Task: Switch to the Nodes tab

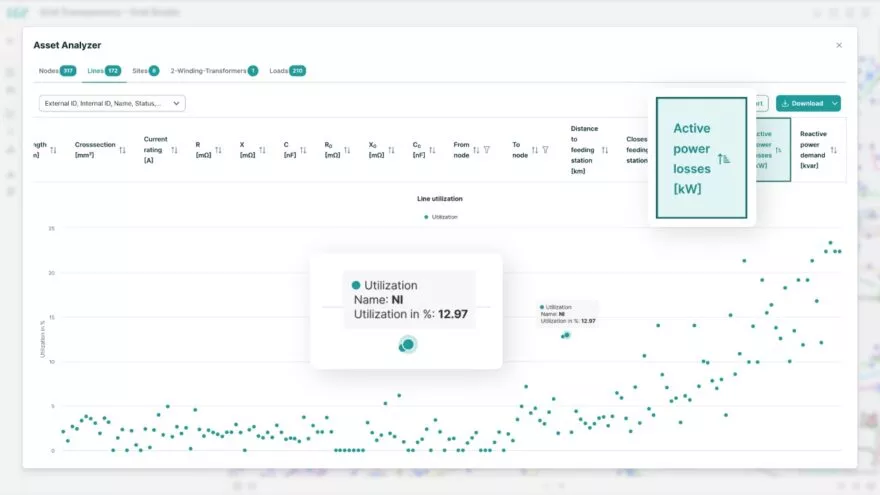Action: [56, 71]
